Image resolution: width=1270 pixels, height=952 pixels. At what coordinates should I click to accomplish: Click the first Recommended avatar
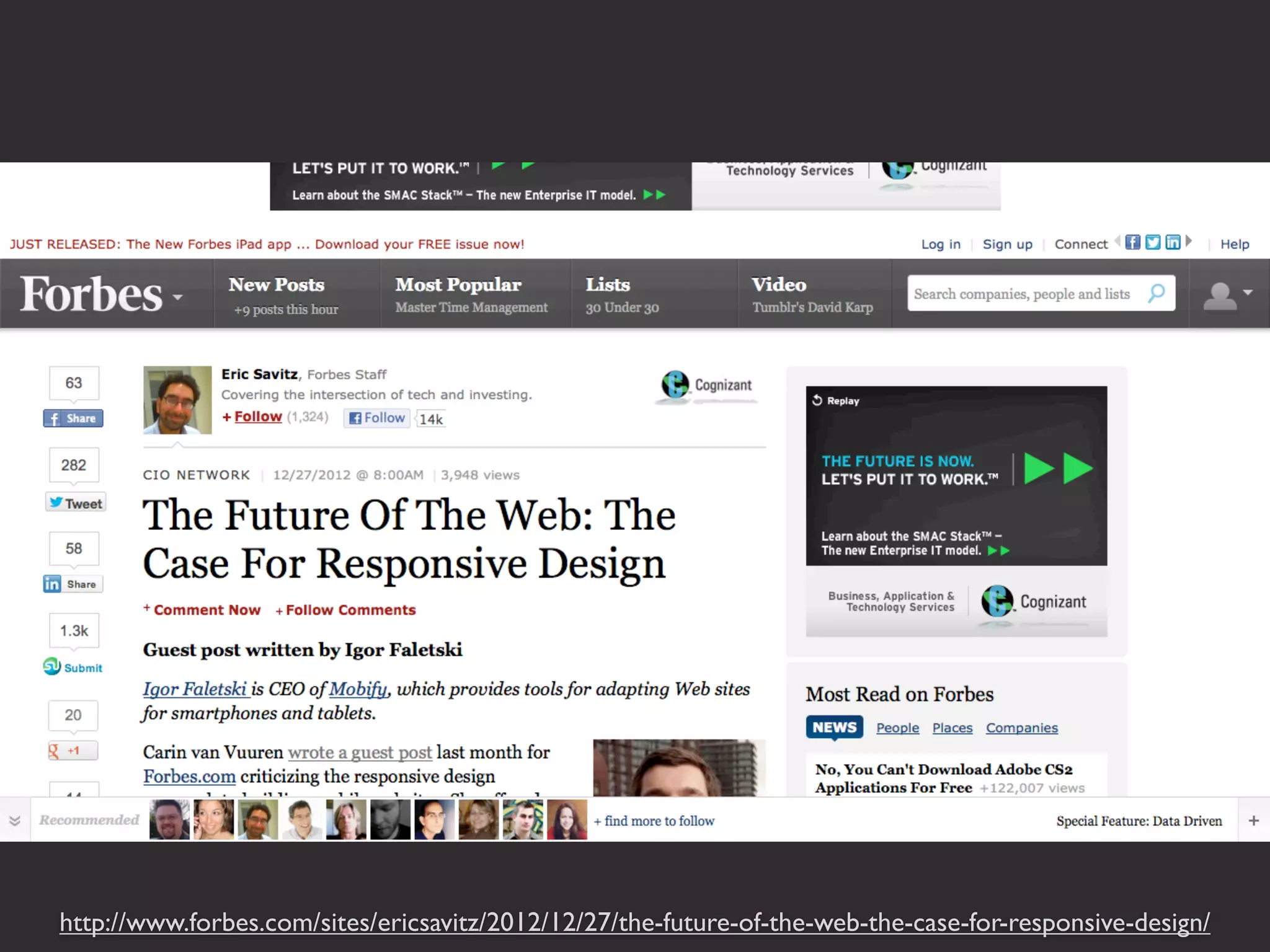[x=169, y=819]
